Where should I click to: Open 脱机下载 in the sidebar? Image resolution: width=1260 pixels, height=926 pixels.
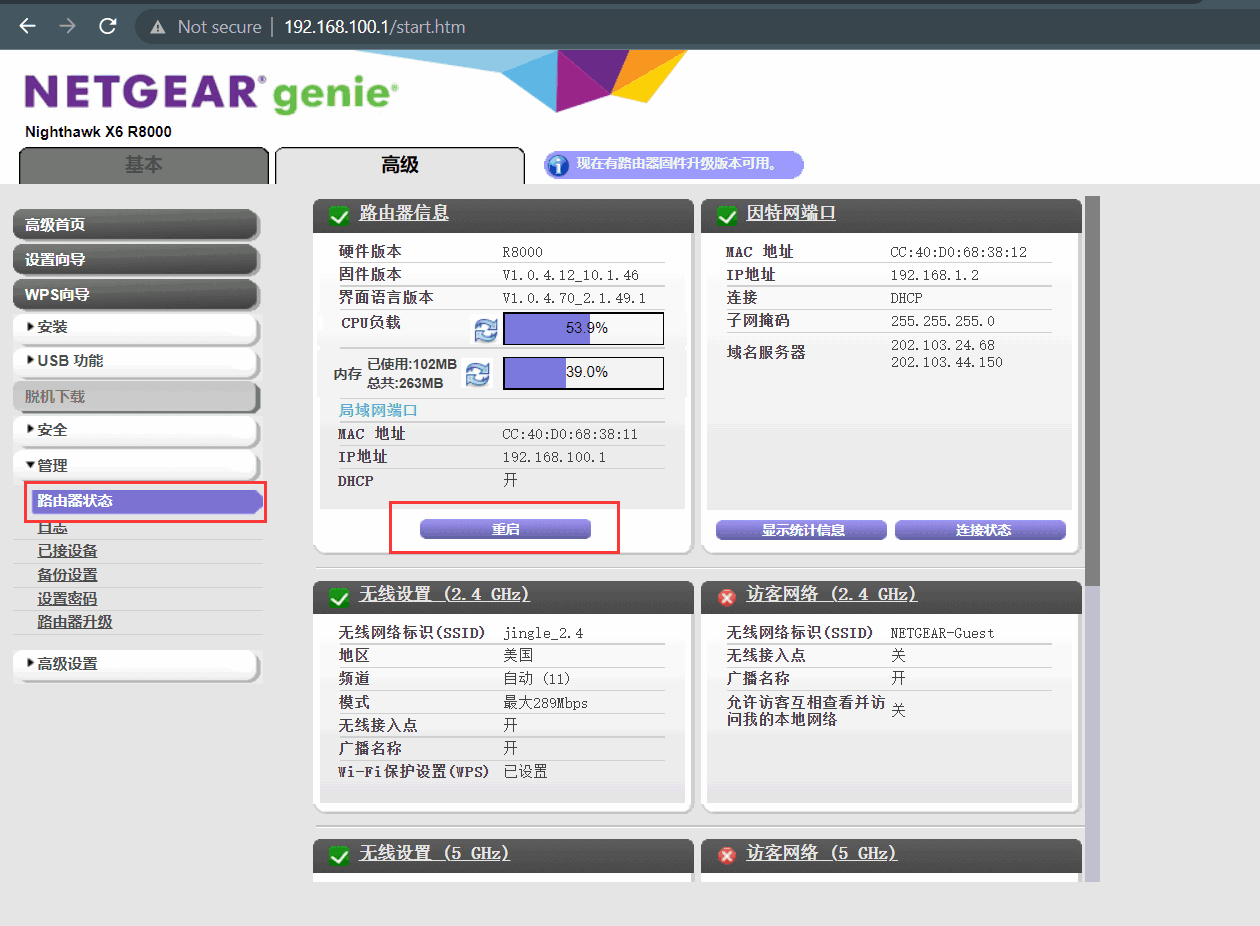(136, 396)
